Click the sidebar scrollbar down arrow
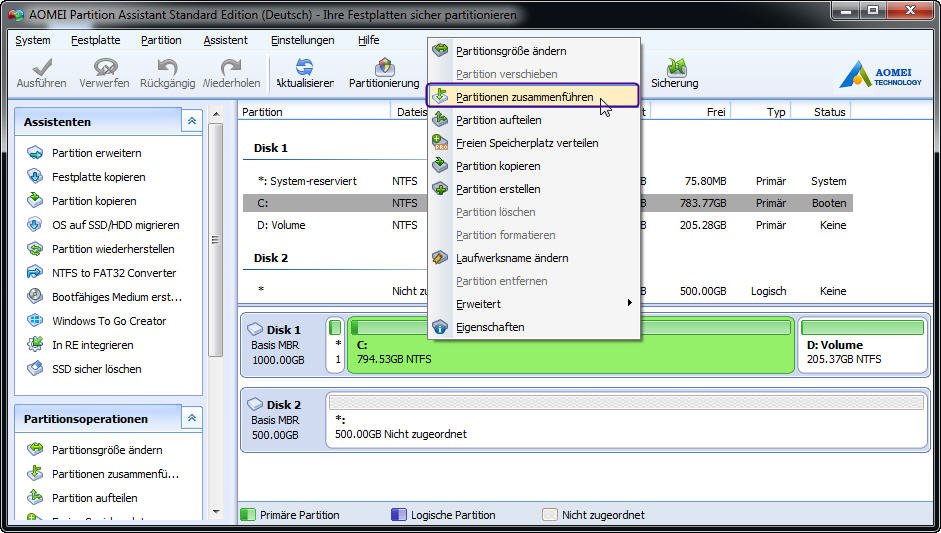The image size is (941, 533). pyautogui.click(x=216, y=513)
